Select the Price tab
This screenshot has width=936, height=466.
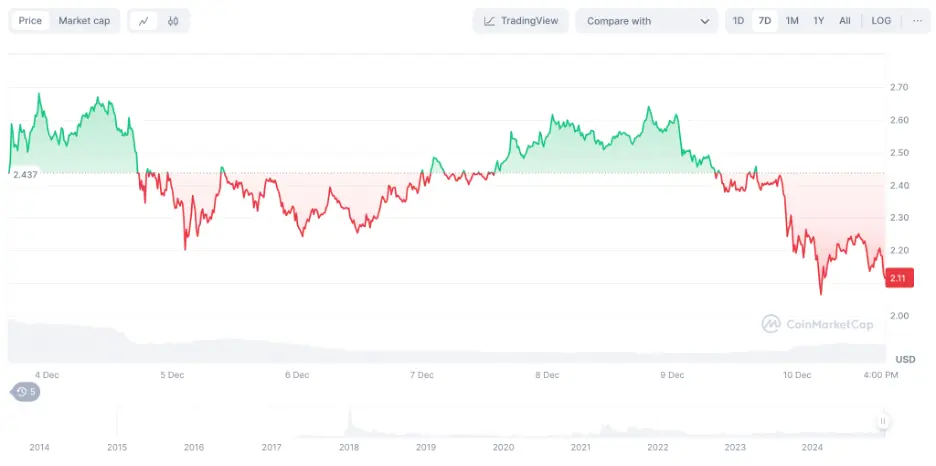pyautogui.click(x=30, y=21)
